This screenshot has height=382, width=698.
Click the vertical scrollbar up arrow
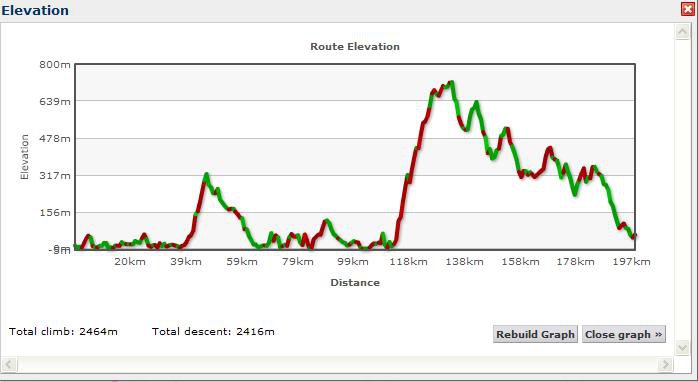[682, 32]
